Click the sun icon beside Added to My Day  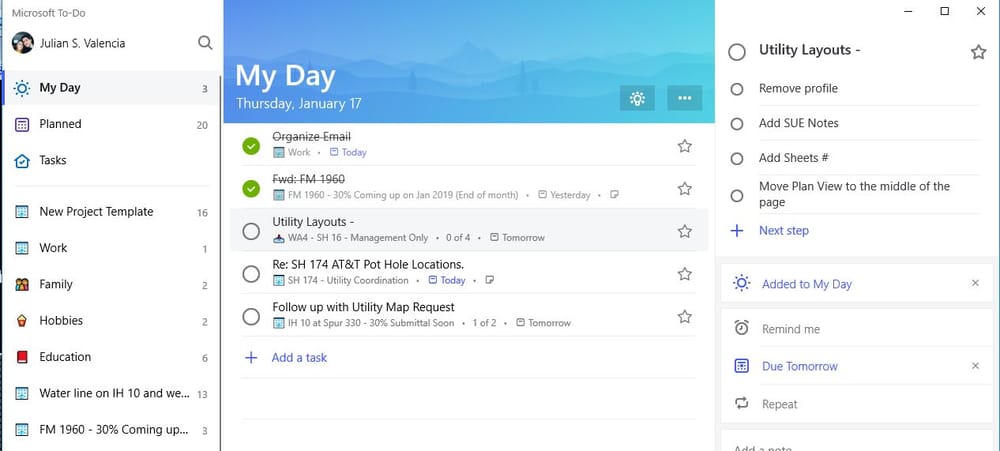(x=741, y=283)
